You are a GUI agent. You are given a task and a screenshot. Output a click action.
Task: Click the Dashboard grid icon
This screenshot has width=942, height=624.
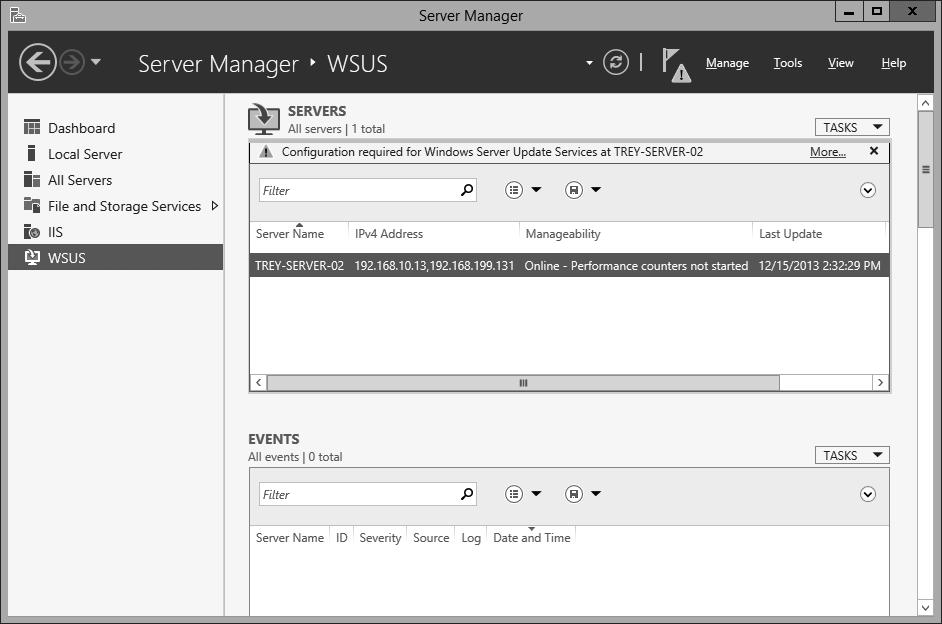pos(32,127)
